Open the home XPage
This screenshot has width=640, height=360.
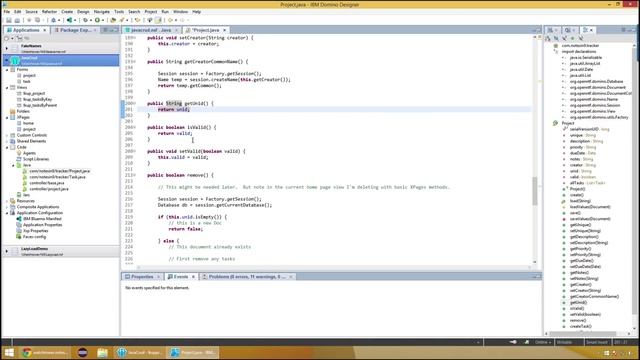pos(28,123)
